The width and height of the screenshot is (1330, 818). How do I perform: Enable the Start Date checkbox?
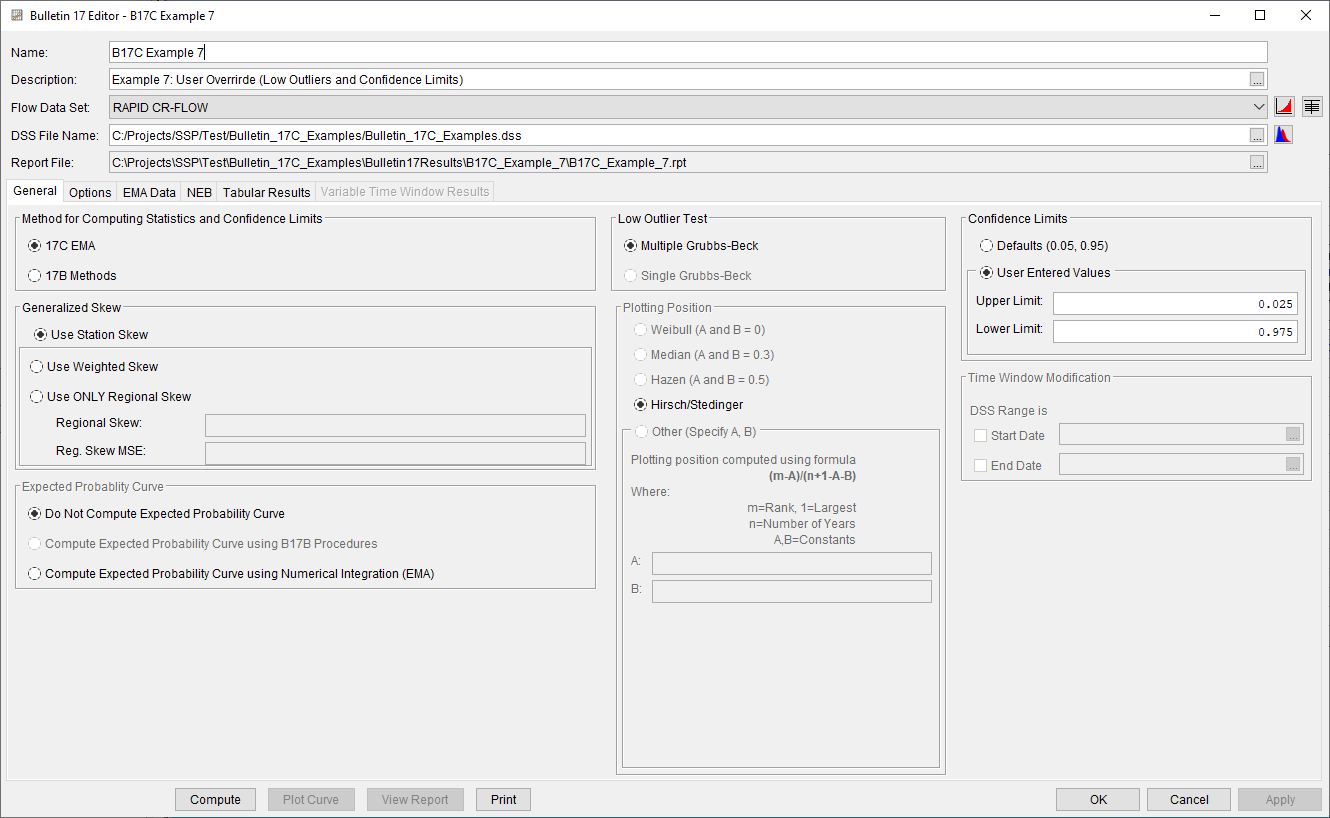pos(980,435)
